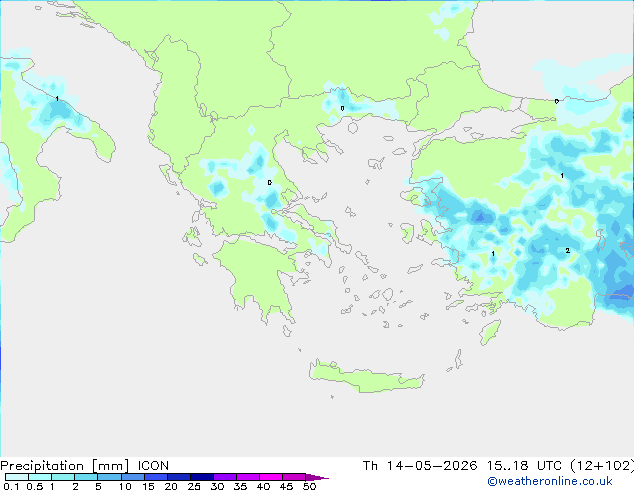Screen dimensions: 634x490
Task: Pick the legend swatch between 0.5 and 1
Action: coord(40,477)
